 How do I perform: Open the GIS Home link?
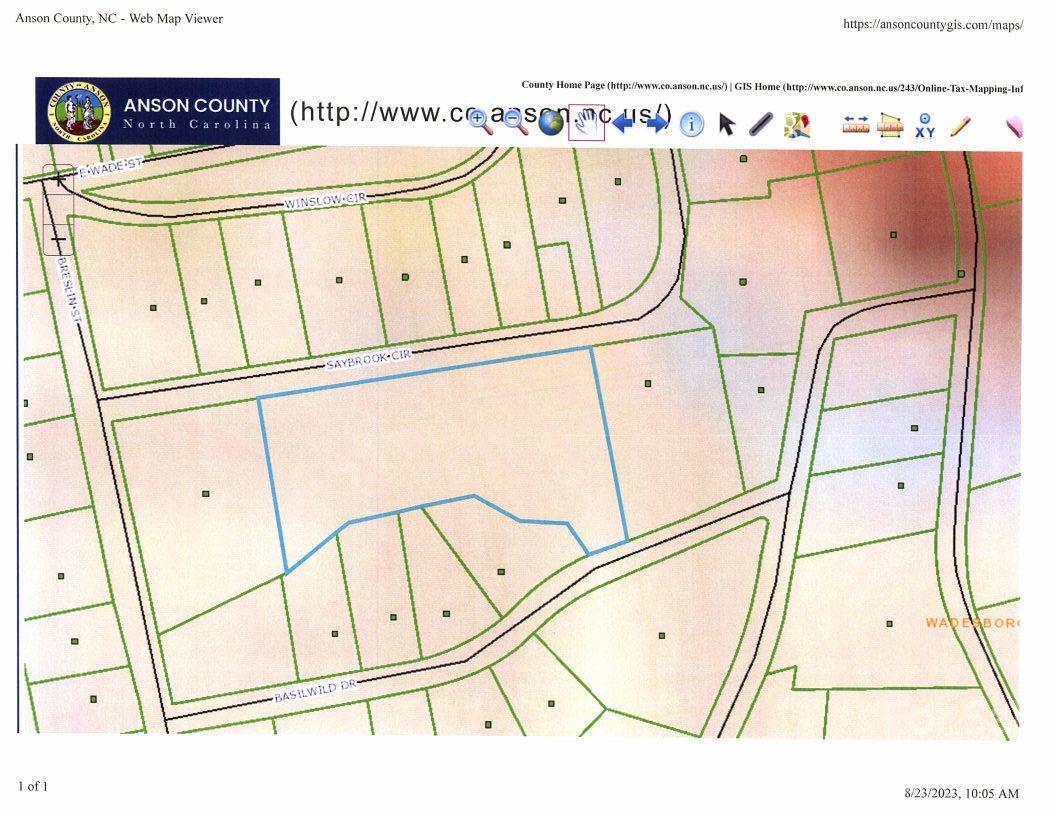pos(878,88)
